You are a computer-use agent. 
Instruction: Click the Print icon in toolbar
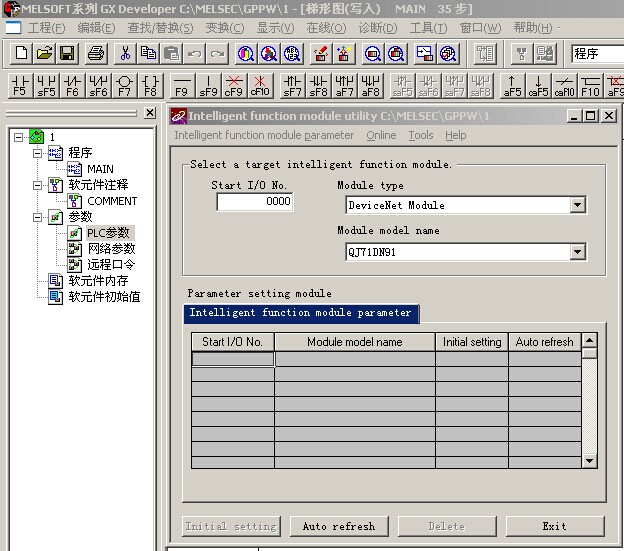(96, 53)
